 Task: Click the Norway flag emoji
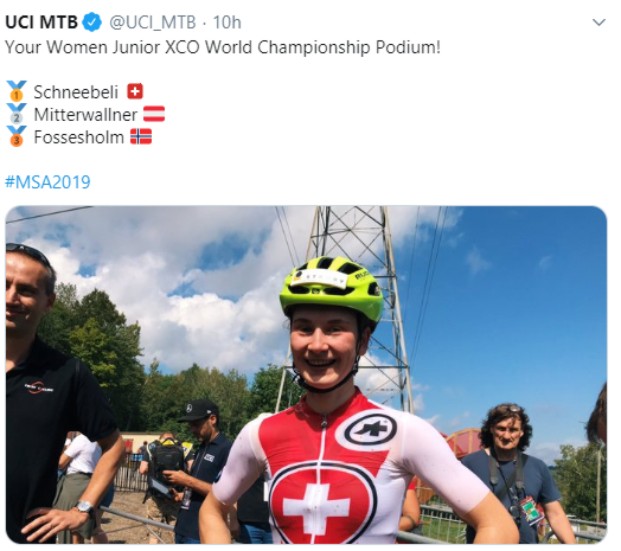click(x=141, y=137)
